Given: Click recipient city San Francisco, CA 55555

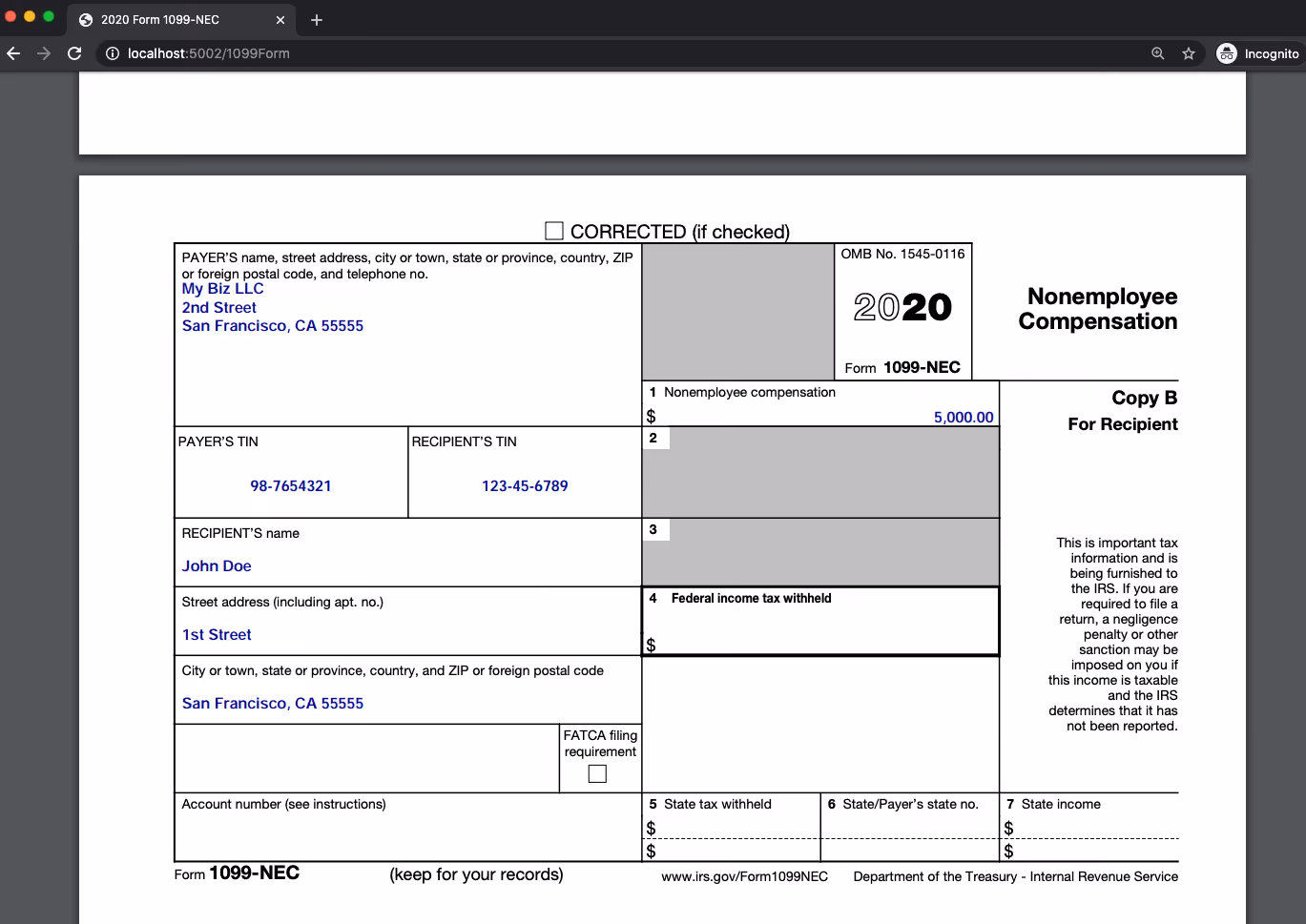Looking at the screenshot, I should tap(273, 703).
